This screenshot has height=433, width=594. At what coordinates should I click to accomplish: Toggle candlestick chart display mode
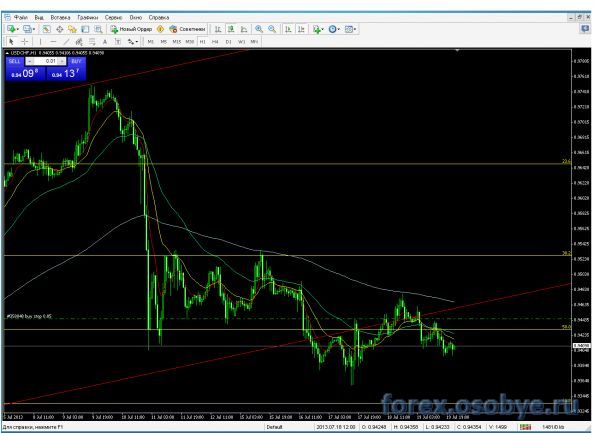231,29
